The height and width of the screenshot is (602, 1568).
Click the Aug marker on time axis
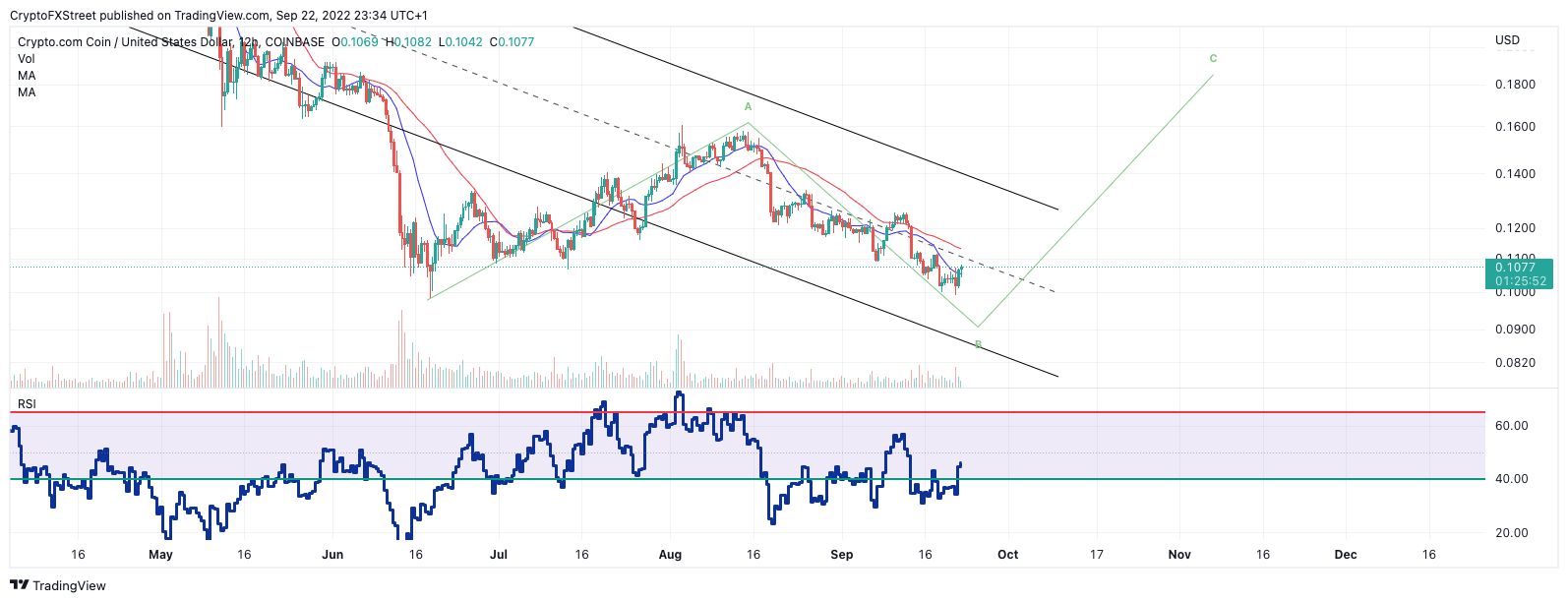[670, 555]
